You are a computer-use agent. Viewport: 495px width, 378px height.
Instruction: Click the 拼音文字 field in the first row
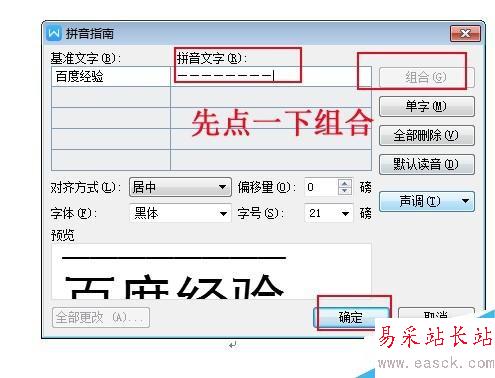coord(271,77)
